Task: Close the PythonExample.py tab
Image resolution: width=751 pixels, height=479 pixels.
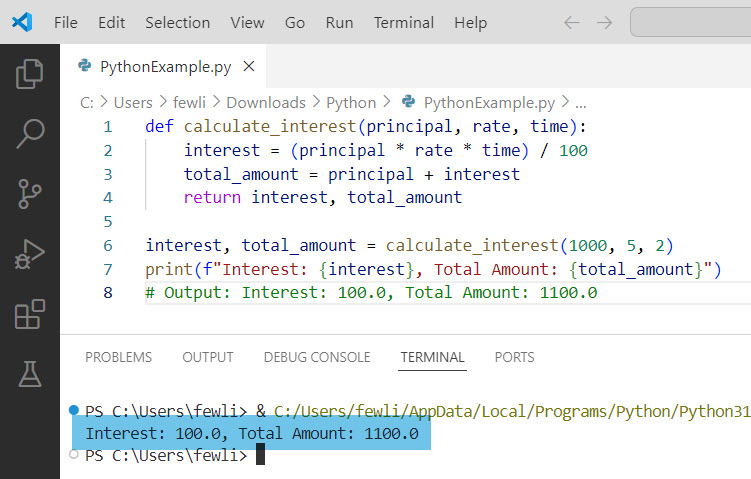Action: [249, 66]
